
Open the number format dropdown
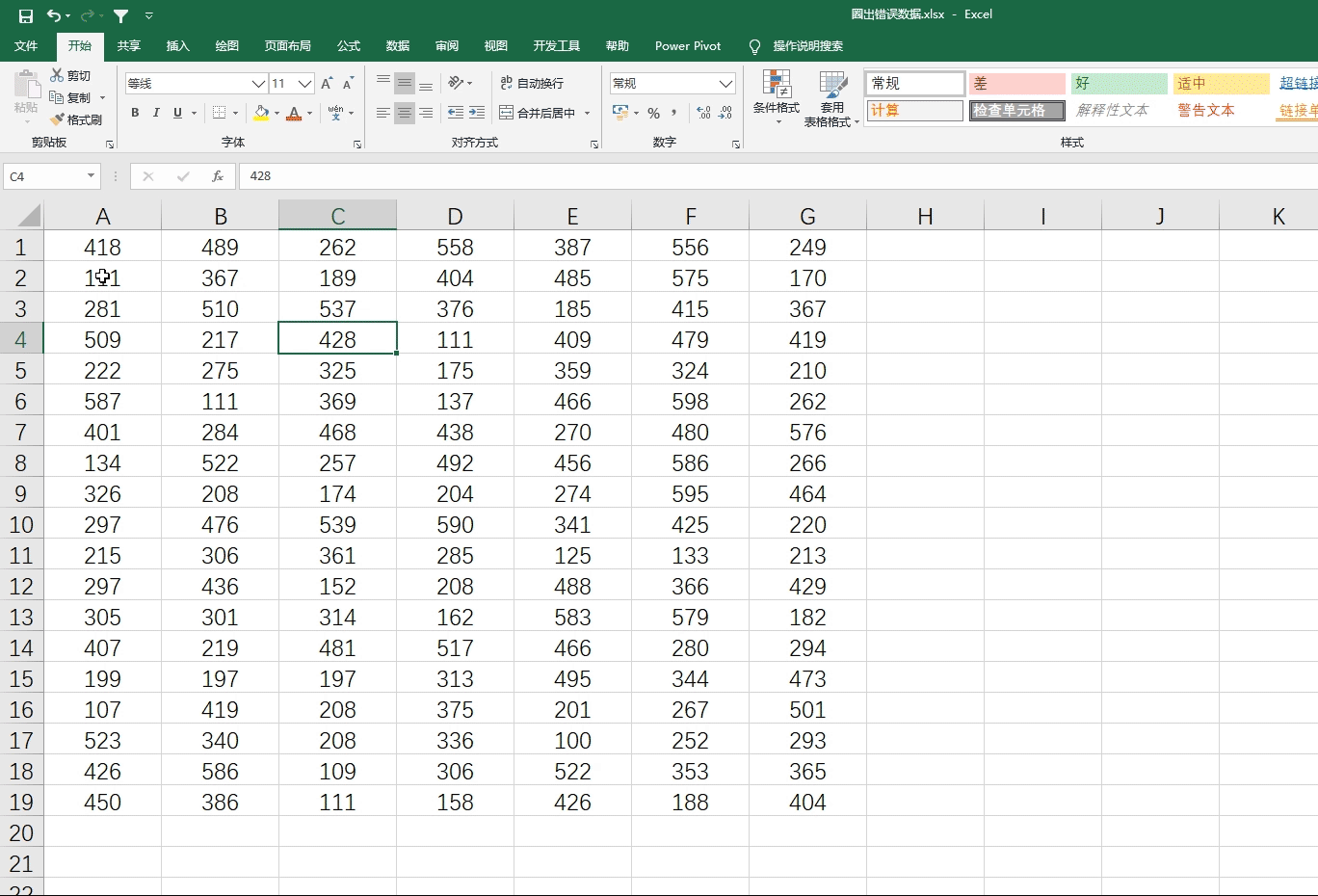pos(725,84)
